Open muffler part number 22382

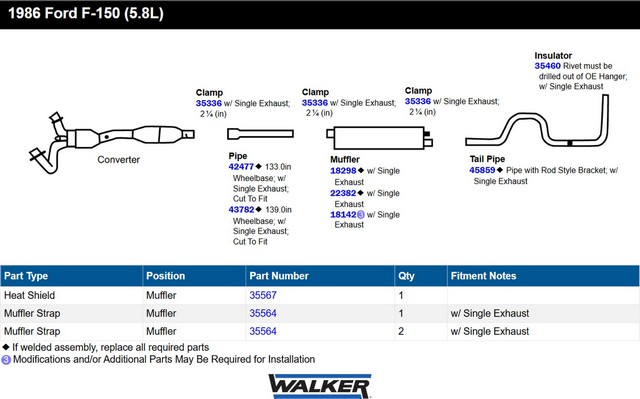(x=343, y=193)
